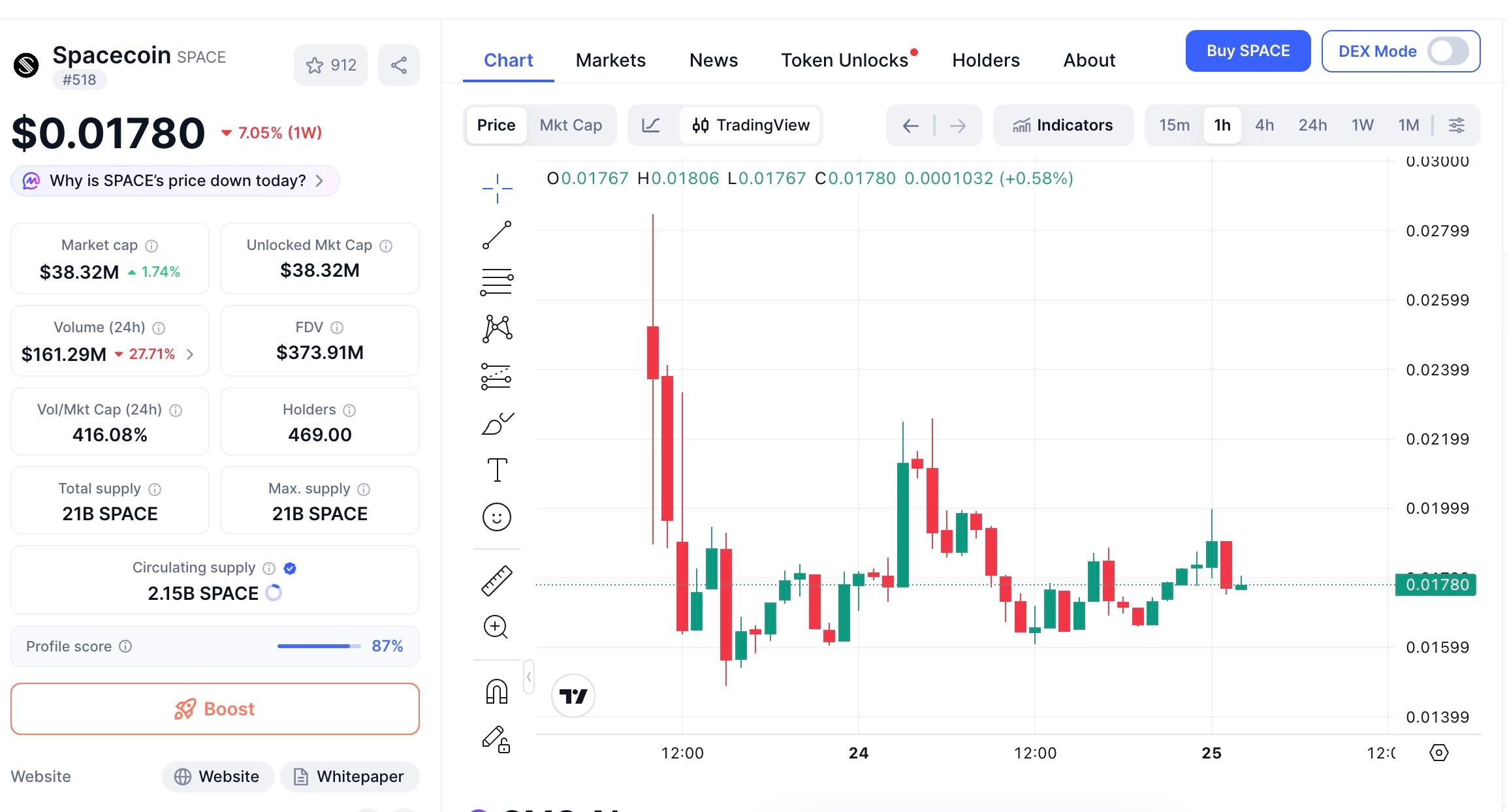Click the Buy SPACE button
1507x812 pixels.
[1247, 50]
